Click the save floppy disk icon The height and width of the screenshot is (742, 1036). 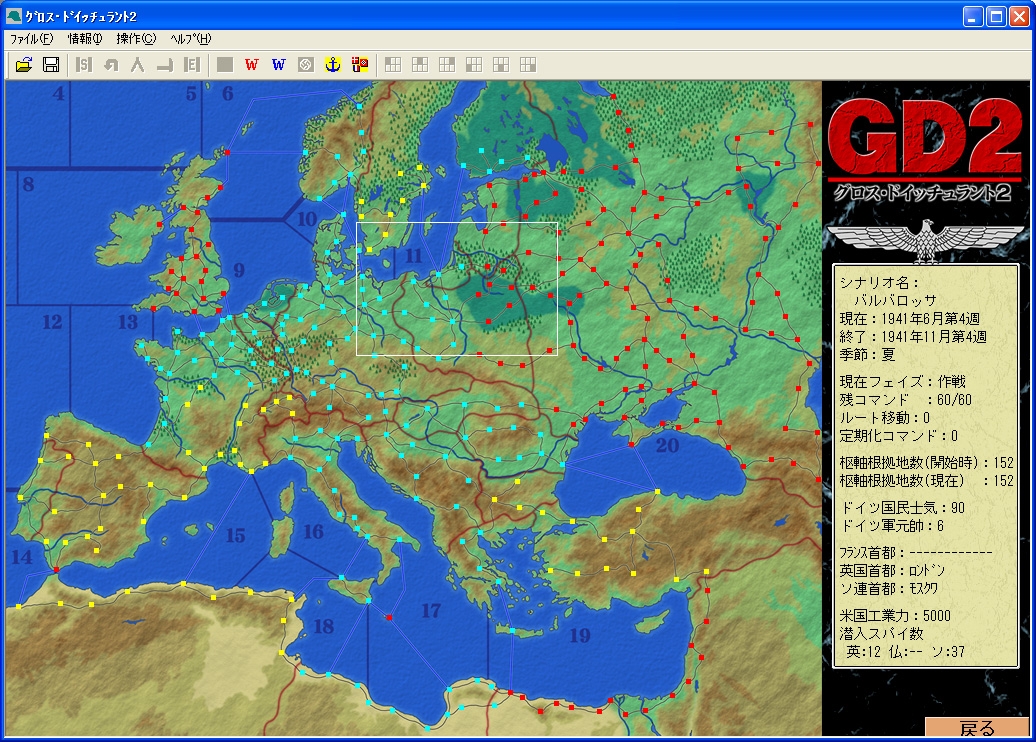coord(51,65)
